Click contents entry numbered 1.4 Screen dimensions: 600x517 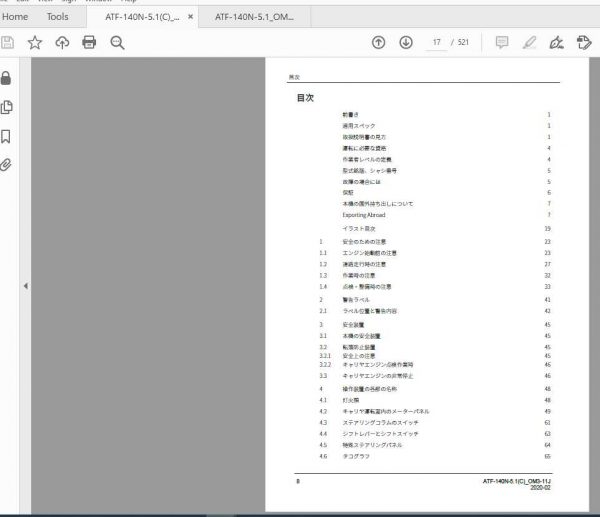pos(435,287)
